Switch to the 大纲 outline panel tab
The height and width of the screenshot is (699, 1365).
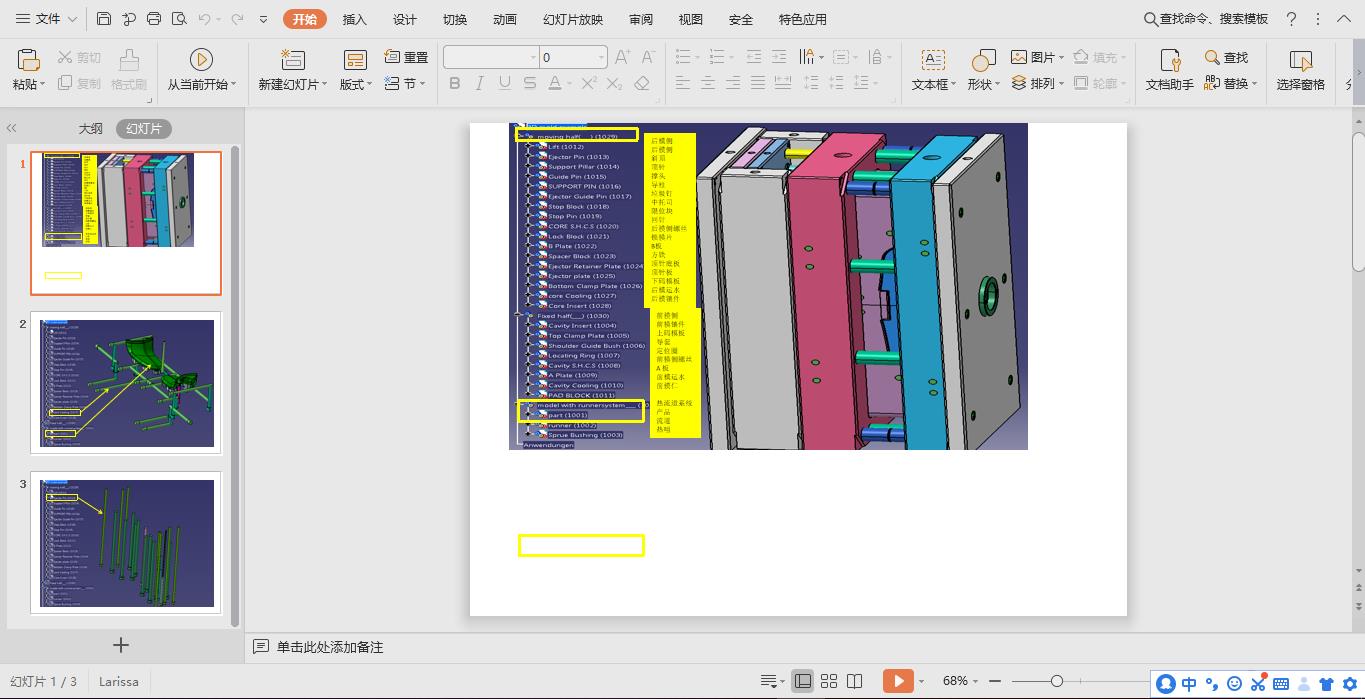[x=89, y=128]
